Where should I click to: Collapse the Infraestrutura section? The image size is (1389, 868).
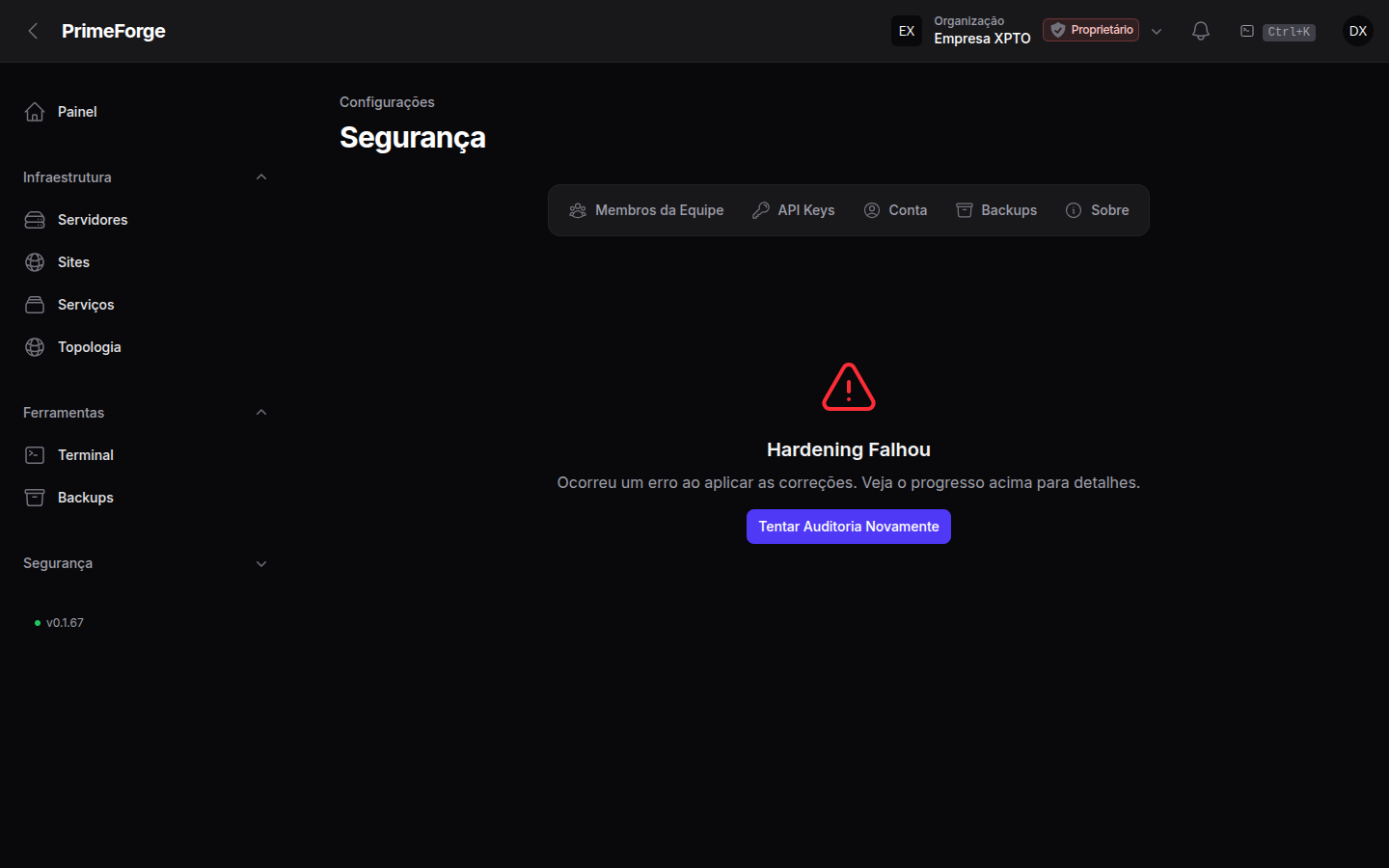tap(145, 177)
